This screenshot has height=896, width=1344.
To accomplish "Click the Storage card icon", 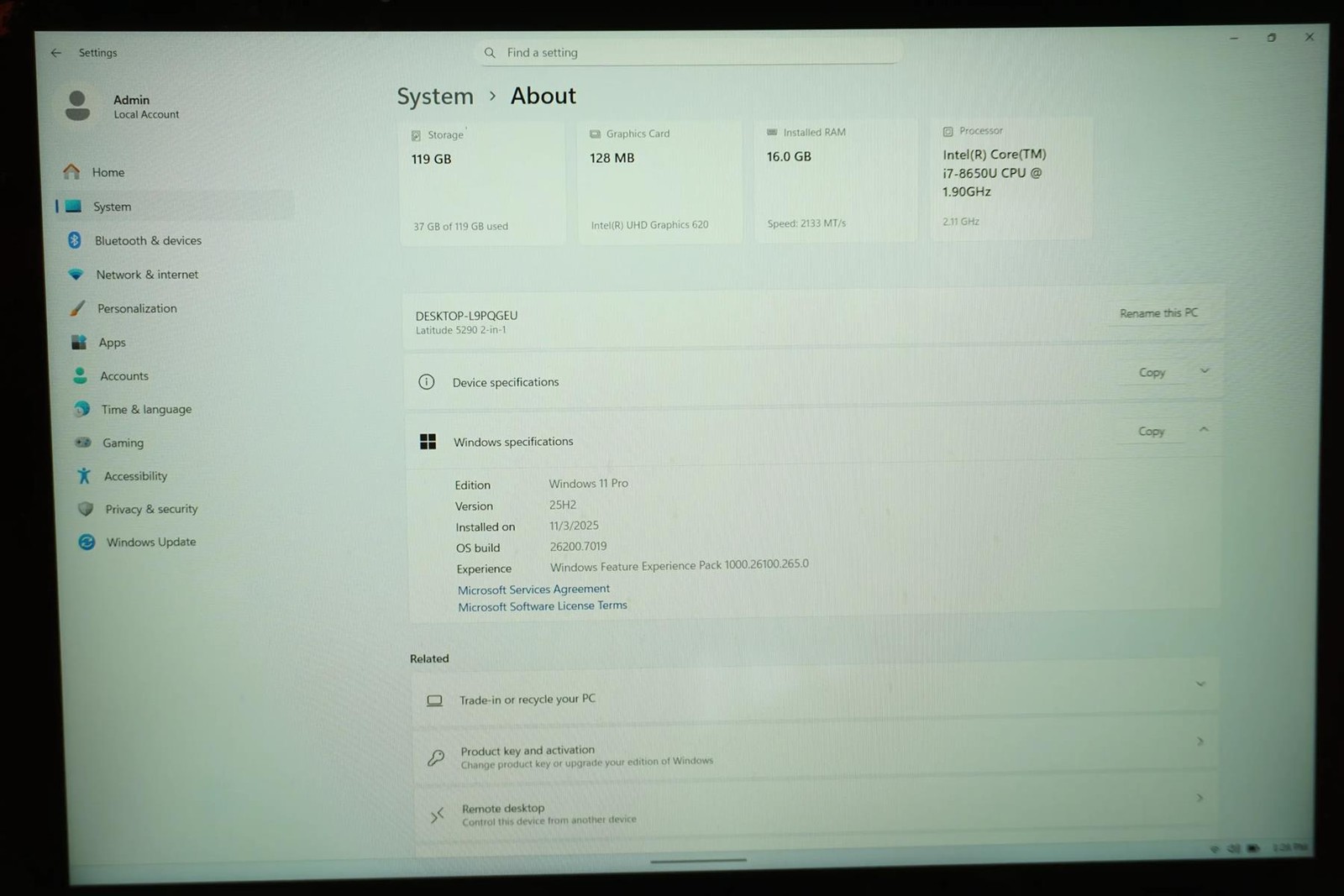I will coord(416,135).
